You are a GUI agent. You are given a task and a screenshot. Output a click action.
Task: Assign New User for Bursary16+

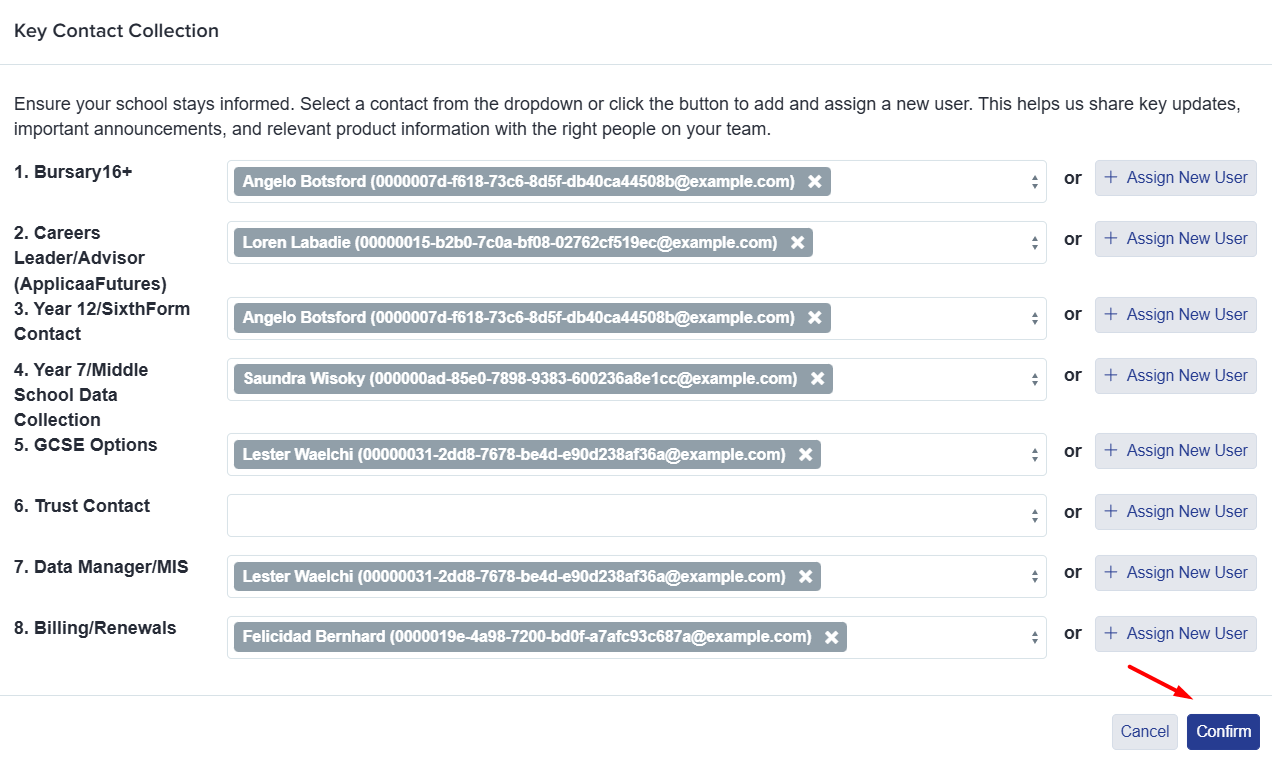[x=1176, y=178]
